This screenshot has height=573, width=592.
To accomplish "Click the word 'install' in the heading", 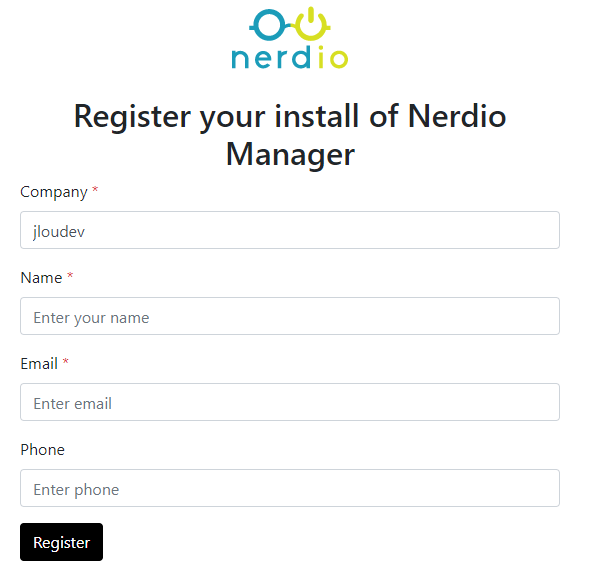I will tap(316, 116).
